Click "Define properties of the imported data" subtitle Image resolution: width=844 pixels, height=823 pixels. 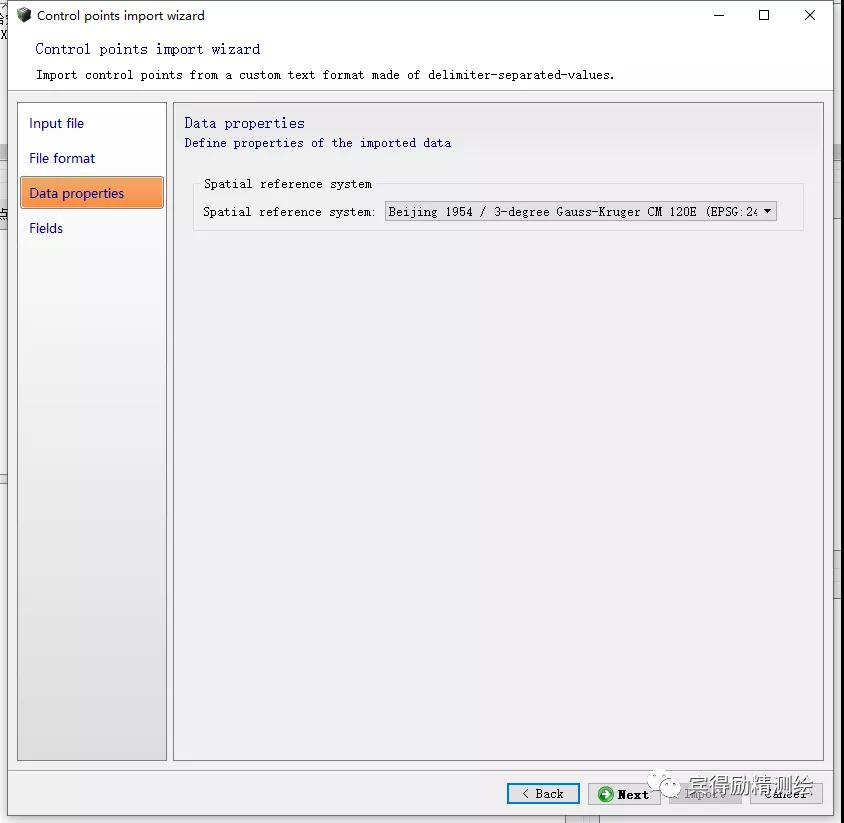click(317, 143)
